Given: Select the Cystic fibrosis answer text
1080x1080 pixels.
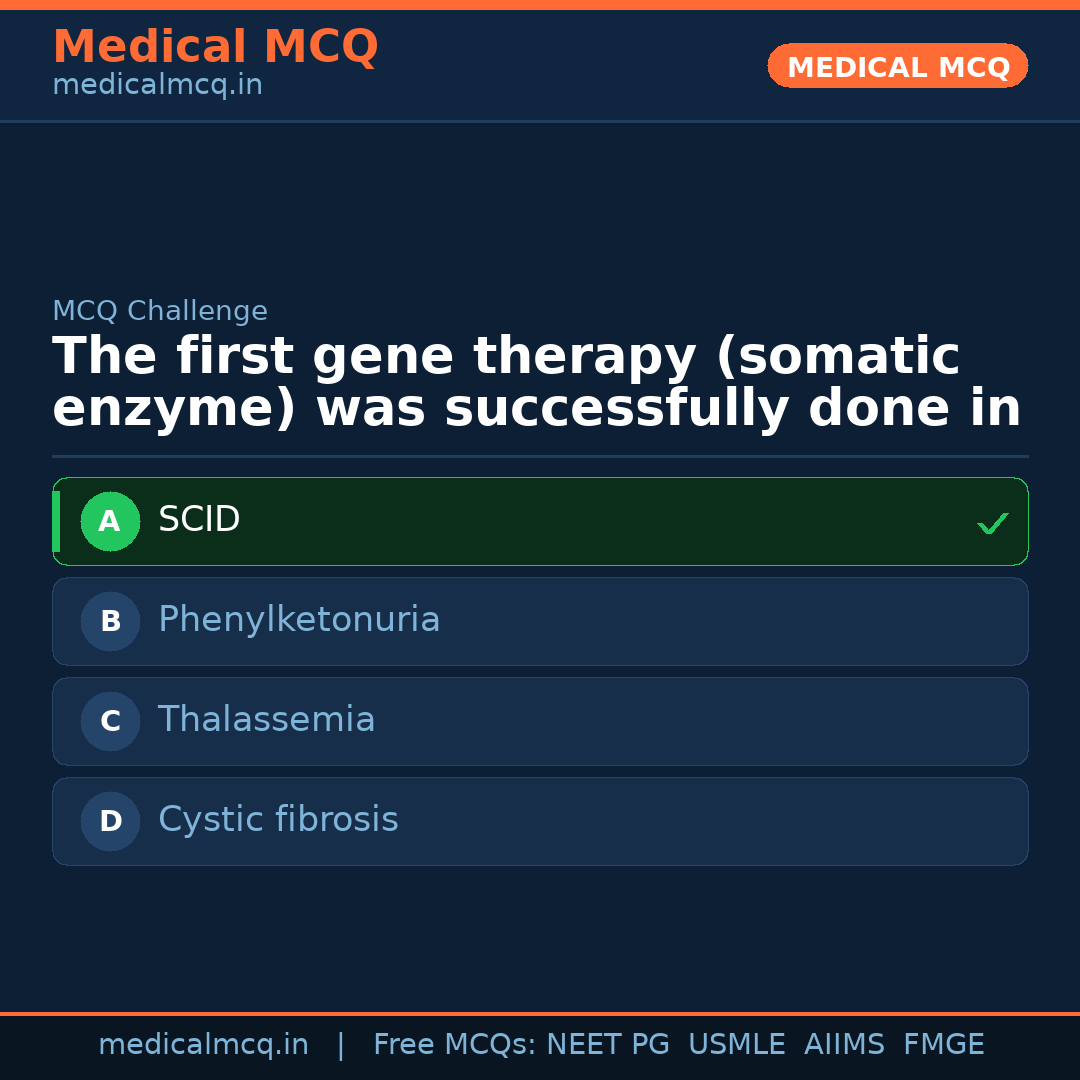Looking at the screenshot, I should coord(278,820).
